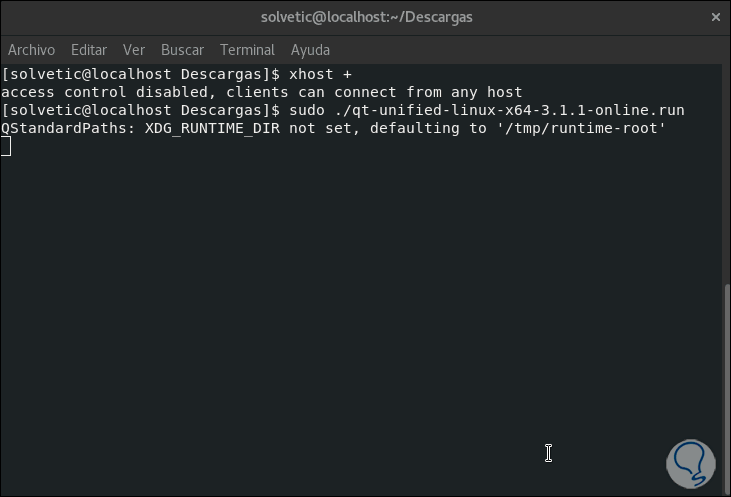Image resolution: width=731 pixels, height=497 pixels.
Task: Close the terminal window
Action: 715,17
